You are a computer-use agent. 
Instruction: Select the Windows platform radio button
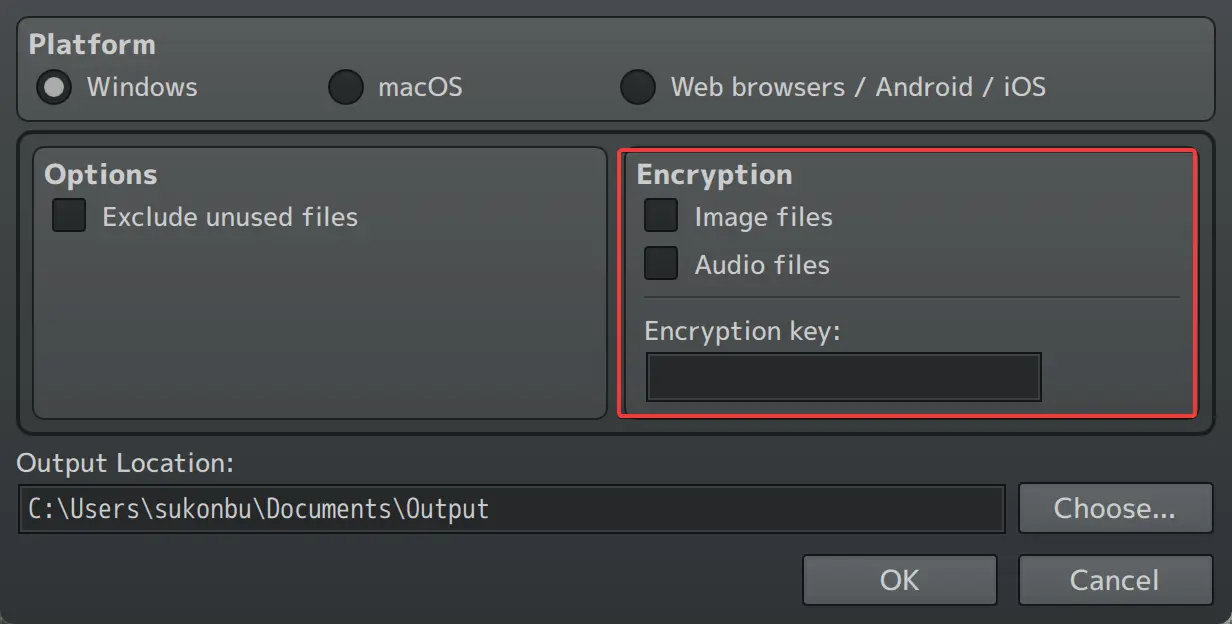[54, 87]
